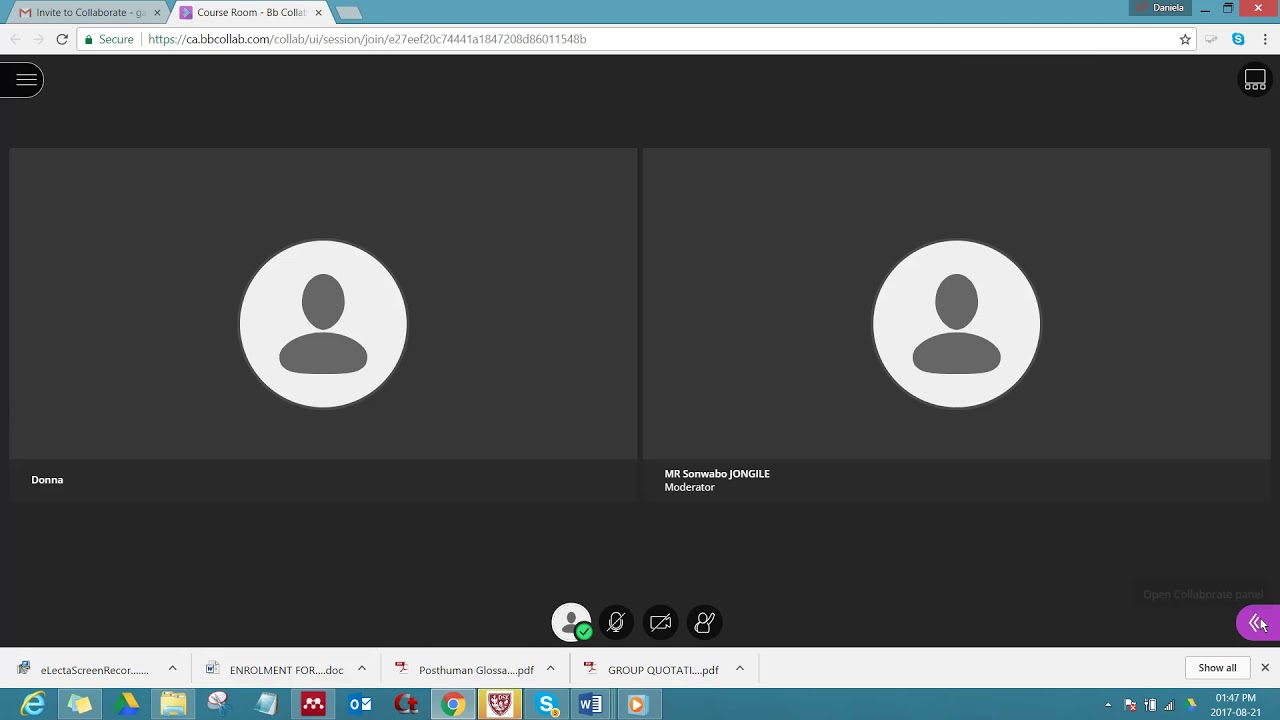
Task: Expand options for Posthuman Glossa pdf download
Action: click(550, 668)
